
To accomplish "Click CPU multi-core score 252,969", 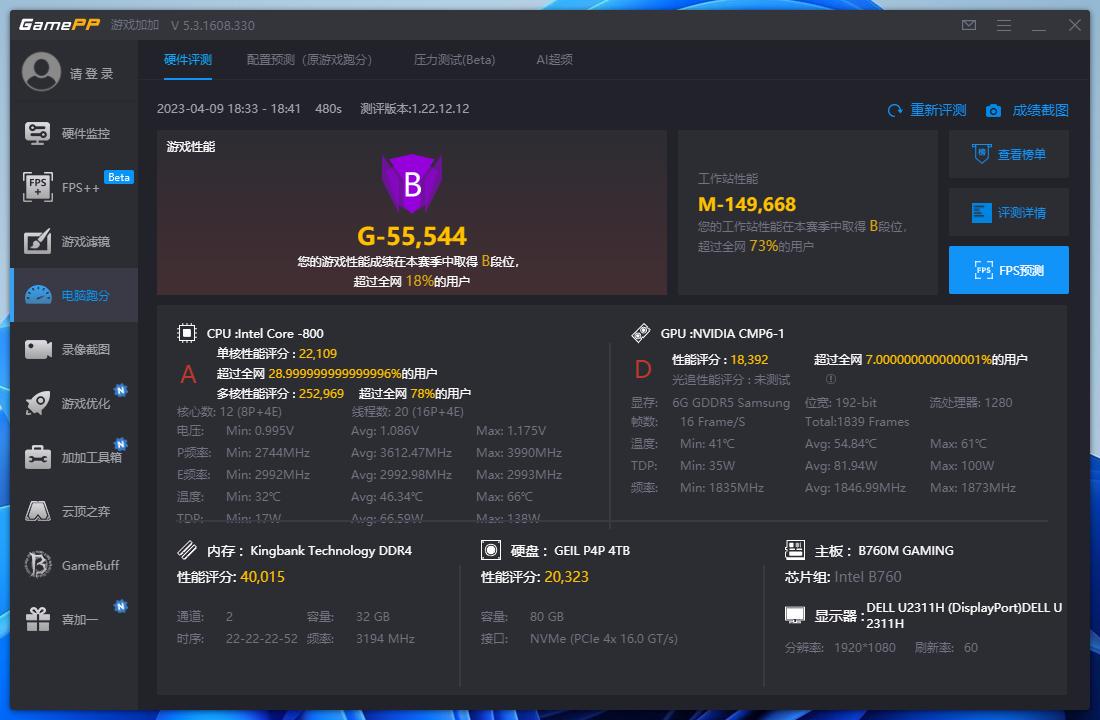I will coord(321,394).
